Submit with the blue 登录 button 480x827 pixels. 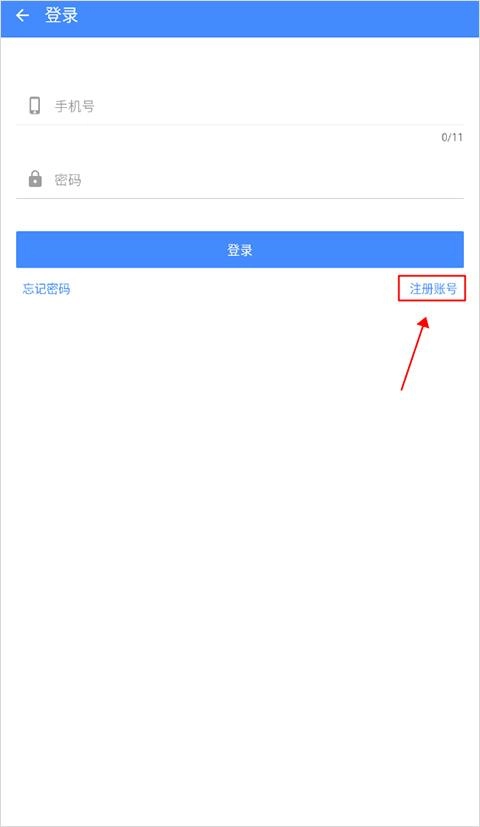point(240,249)
